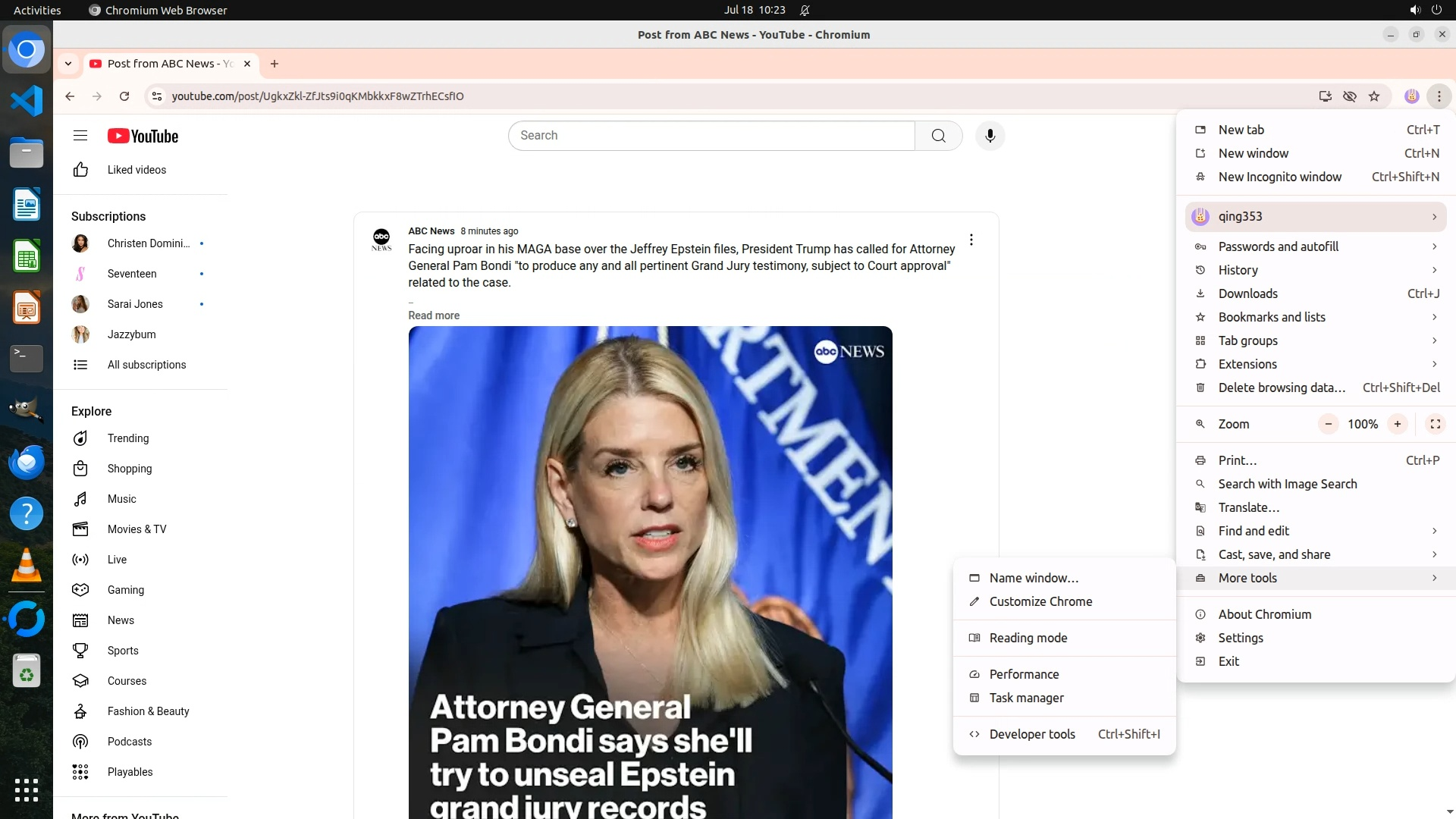Click the voice search microphone icon
Viewport: 1456px width, 819px height.
pos(990,136)
